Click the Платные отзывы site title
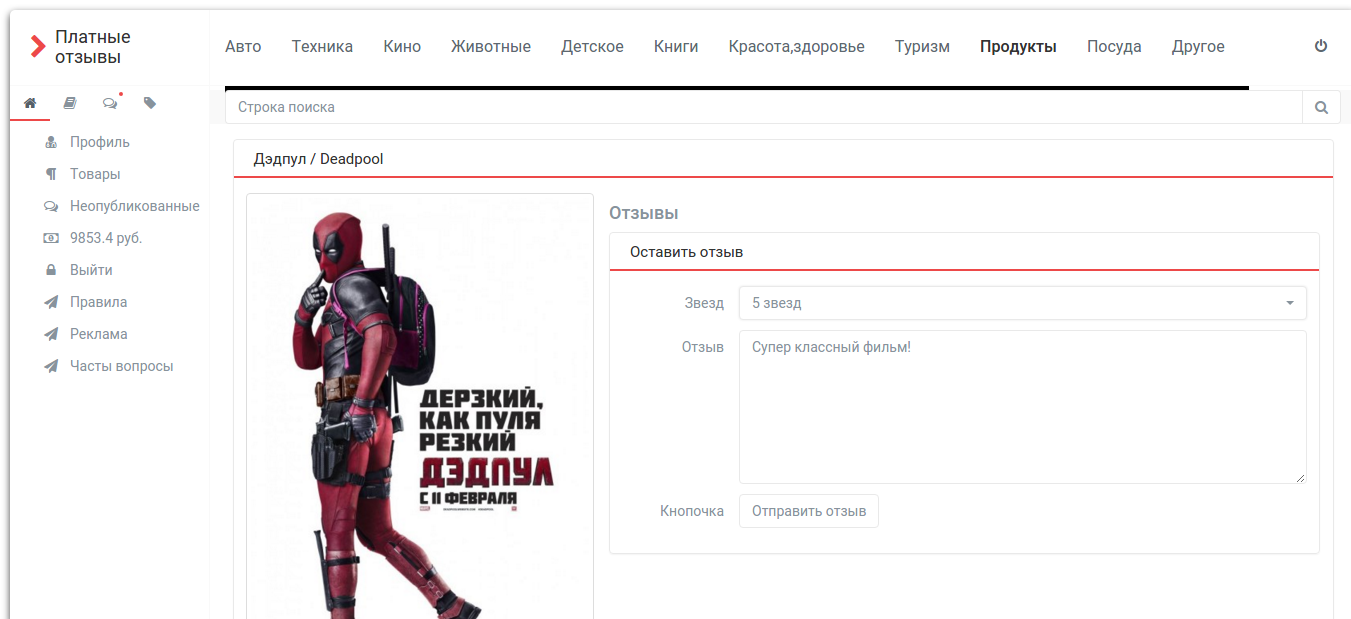Image resolution: width=1351 pixels, height=619 pixels. [x=93, y=47]
